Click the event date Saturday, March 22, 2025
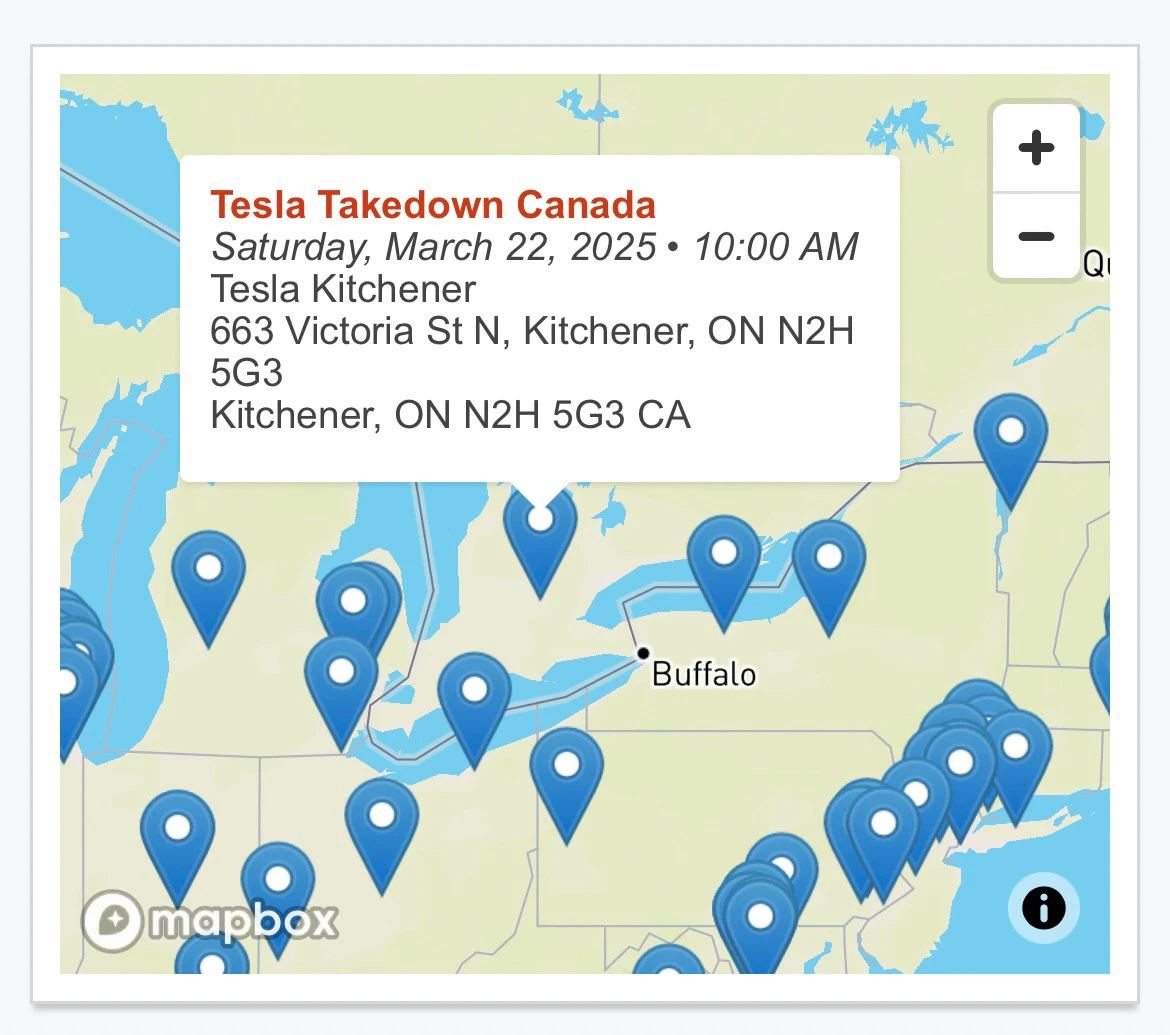Screen dimensions: 1170x1035 [434, 247]
